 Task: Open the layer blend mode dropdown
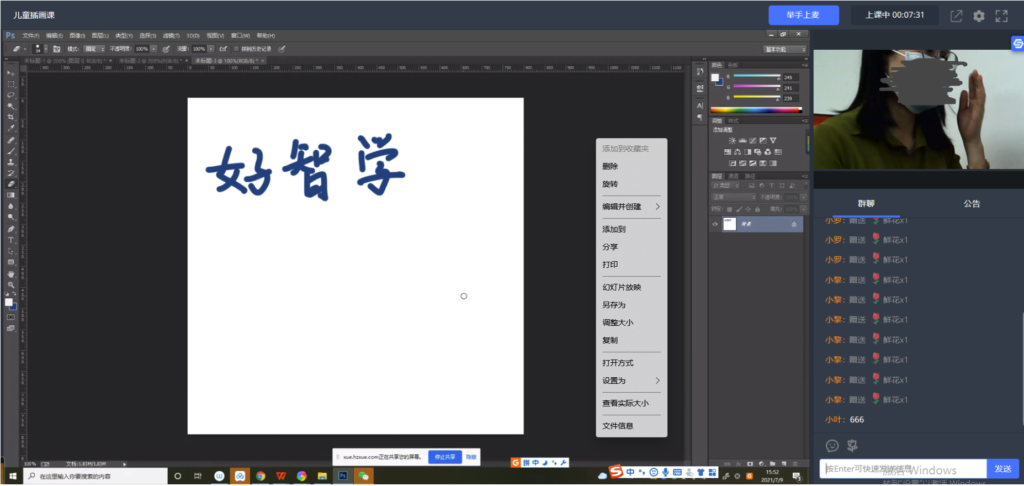734,197
